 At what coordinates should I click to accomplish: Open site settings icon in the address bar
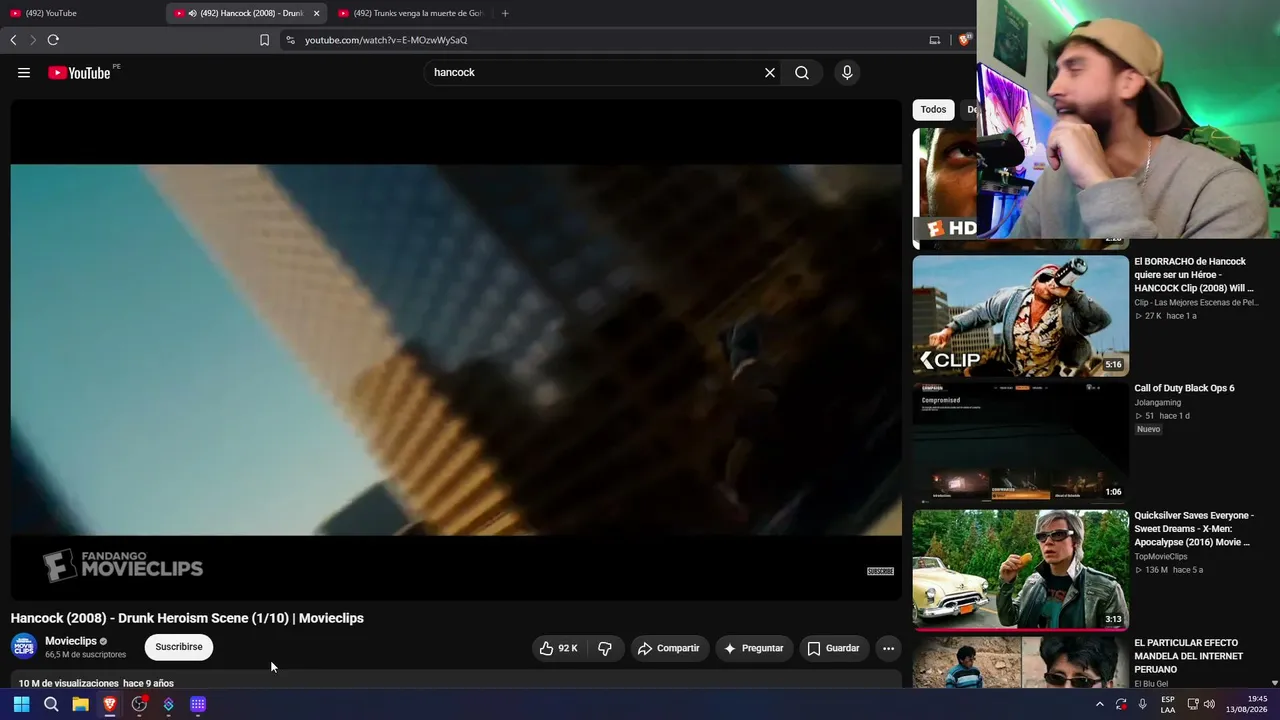[290, 40]
